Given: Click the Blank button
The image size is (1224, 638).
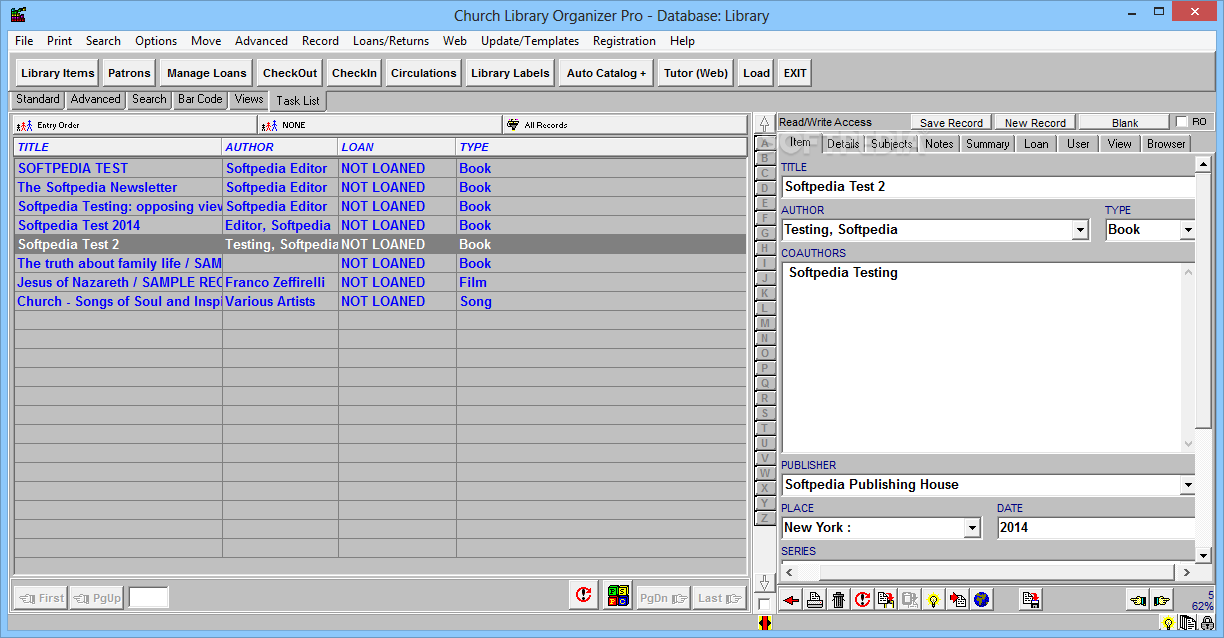Looking at the screenshot, I should pyautogui.click(x=1125, y=122).
